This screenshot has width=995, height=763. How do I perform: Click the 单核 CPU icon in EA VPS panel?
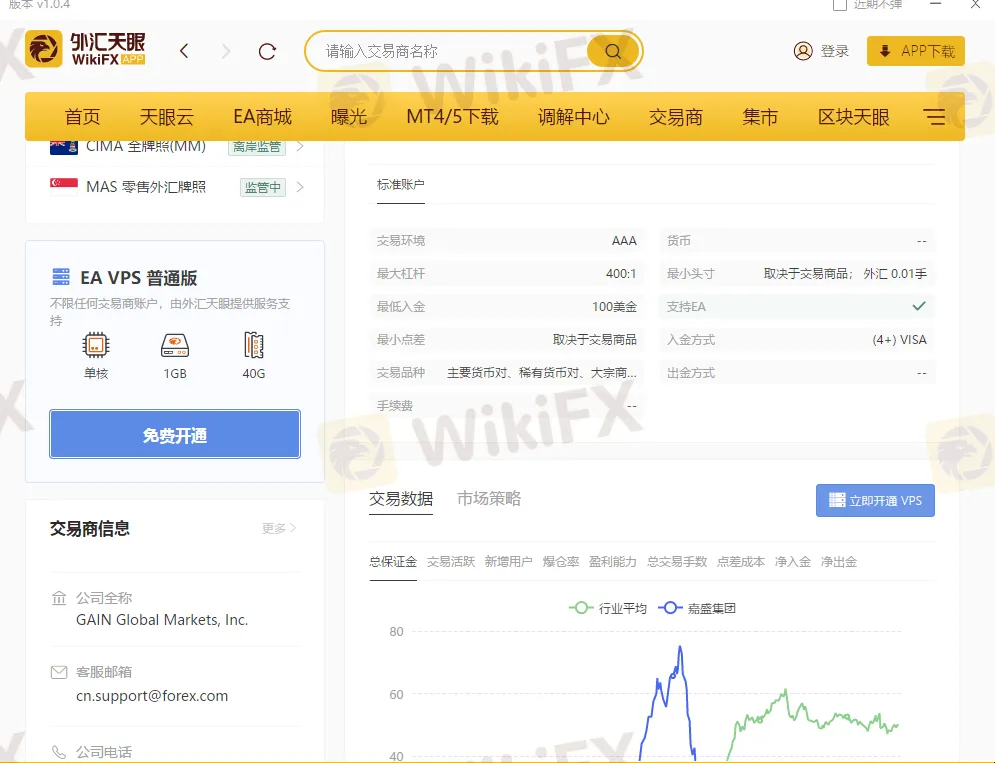[x=96, y=345]
